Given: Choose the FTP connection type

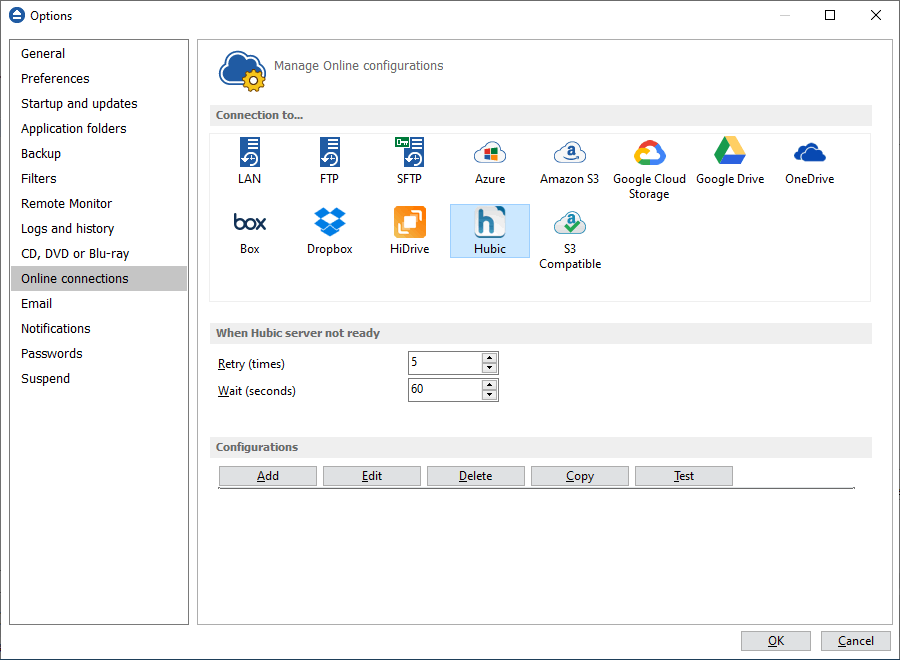Looking at the screenshot, I should click(x=329, y=161).
